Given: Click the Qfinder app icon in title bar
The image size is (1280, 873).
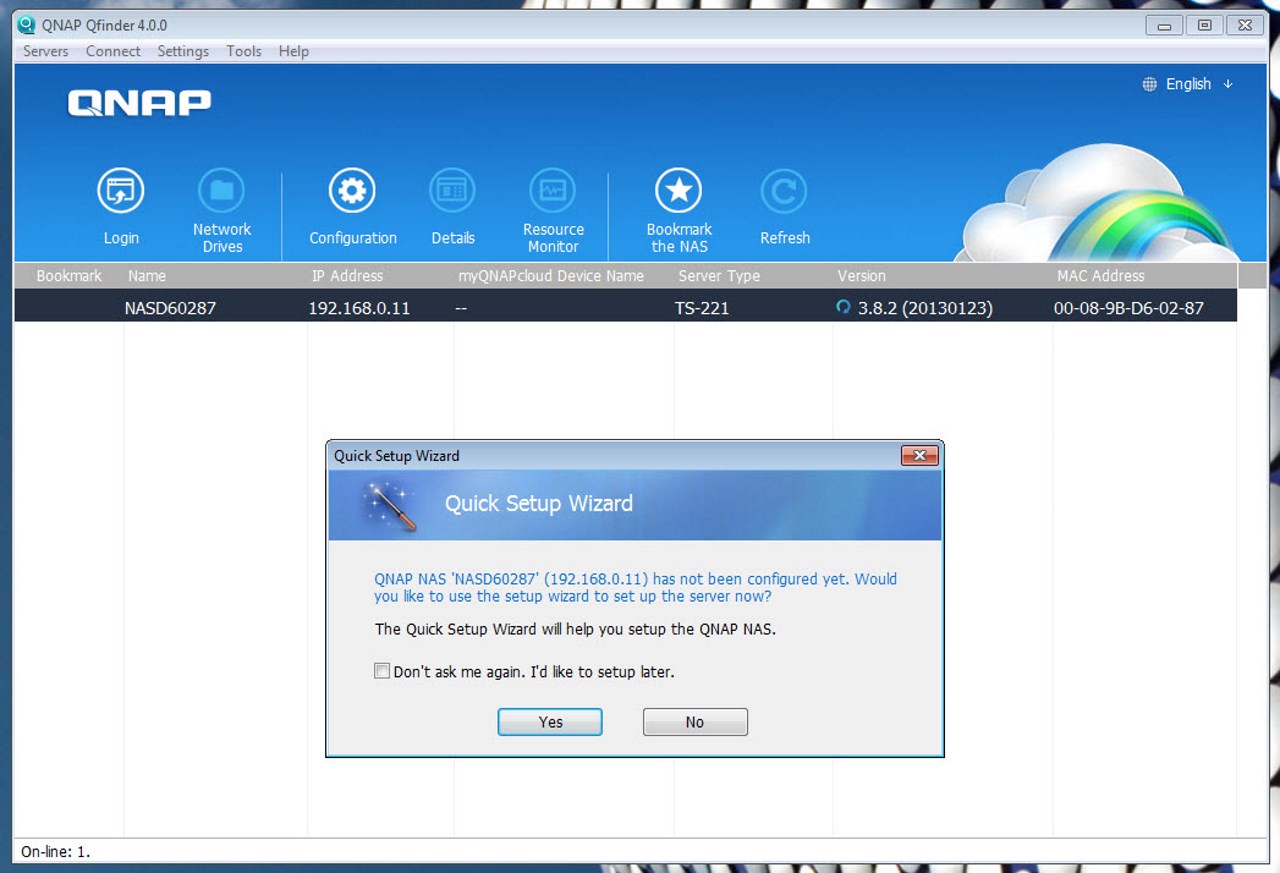Looking at the screenshot, I should tap(27, 25).
